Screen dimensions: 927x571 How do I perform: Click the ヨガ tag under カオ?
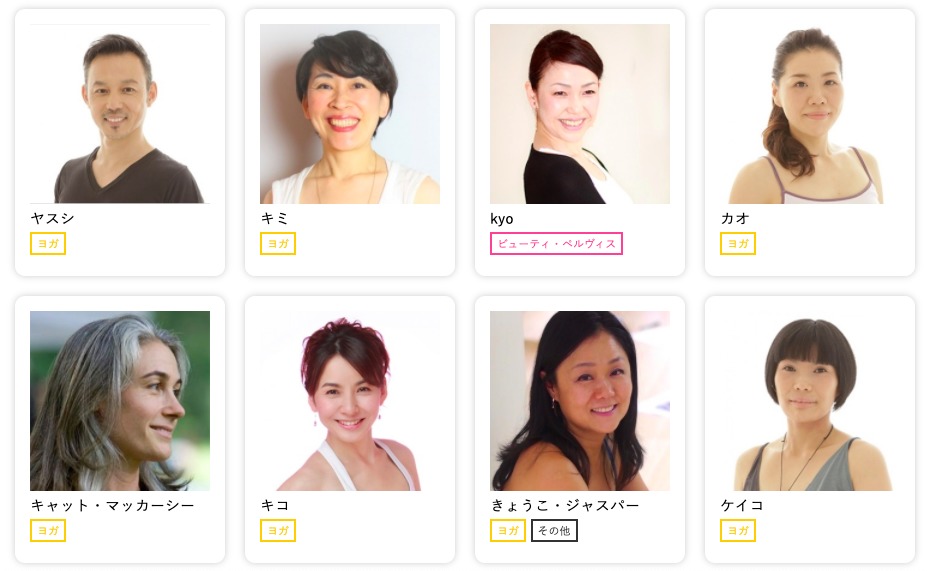(x=738, y=244)
